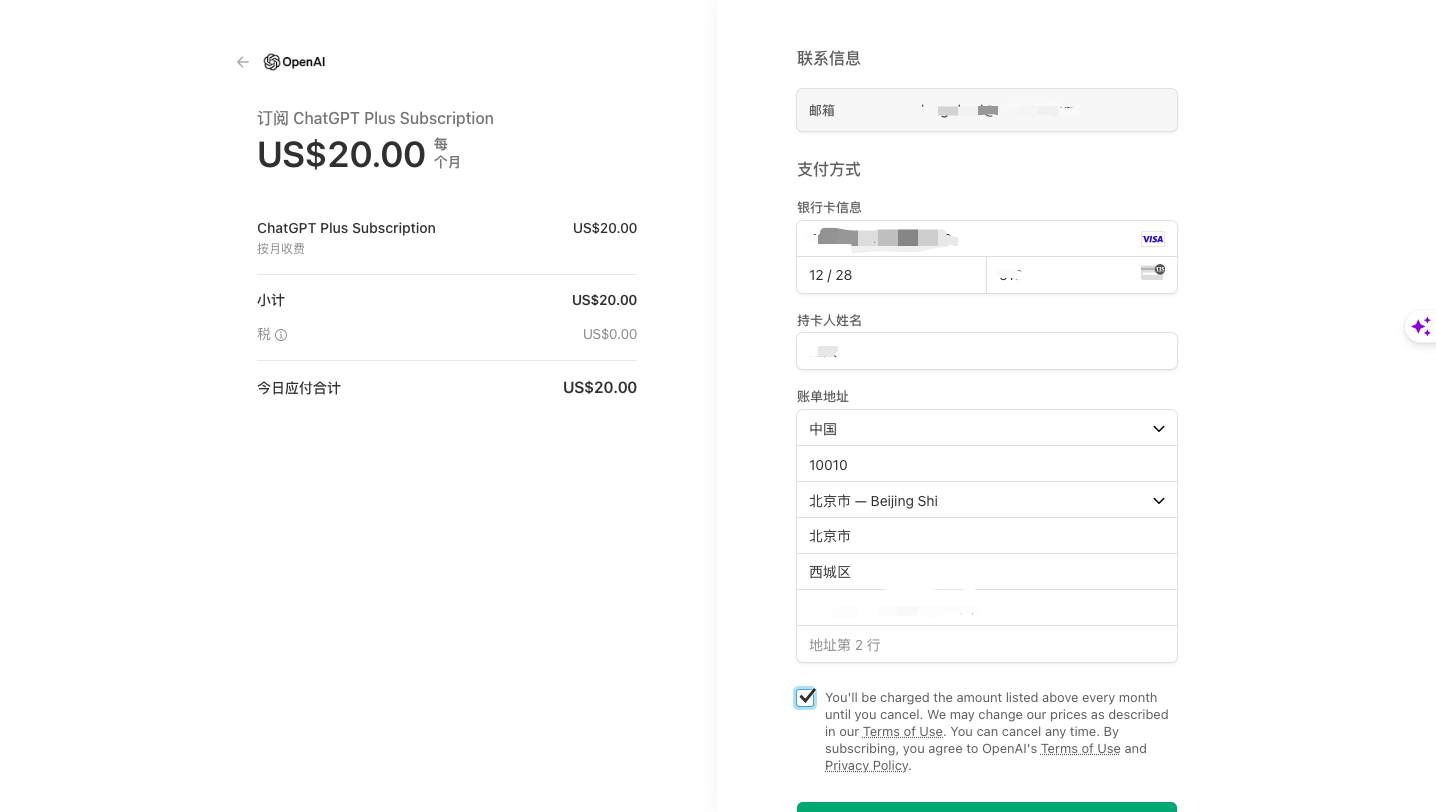Click the back arrow next to OpenAI

(x=243, y=62)
